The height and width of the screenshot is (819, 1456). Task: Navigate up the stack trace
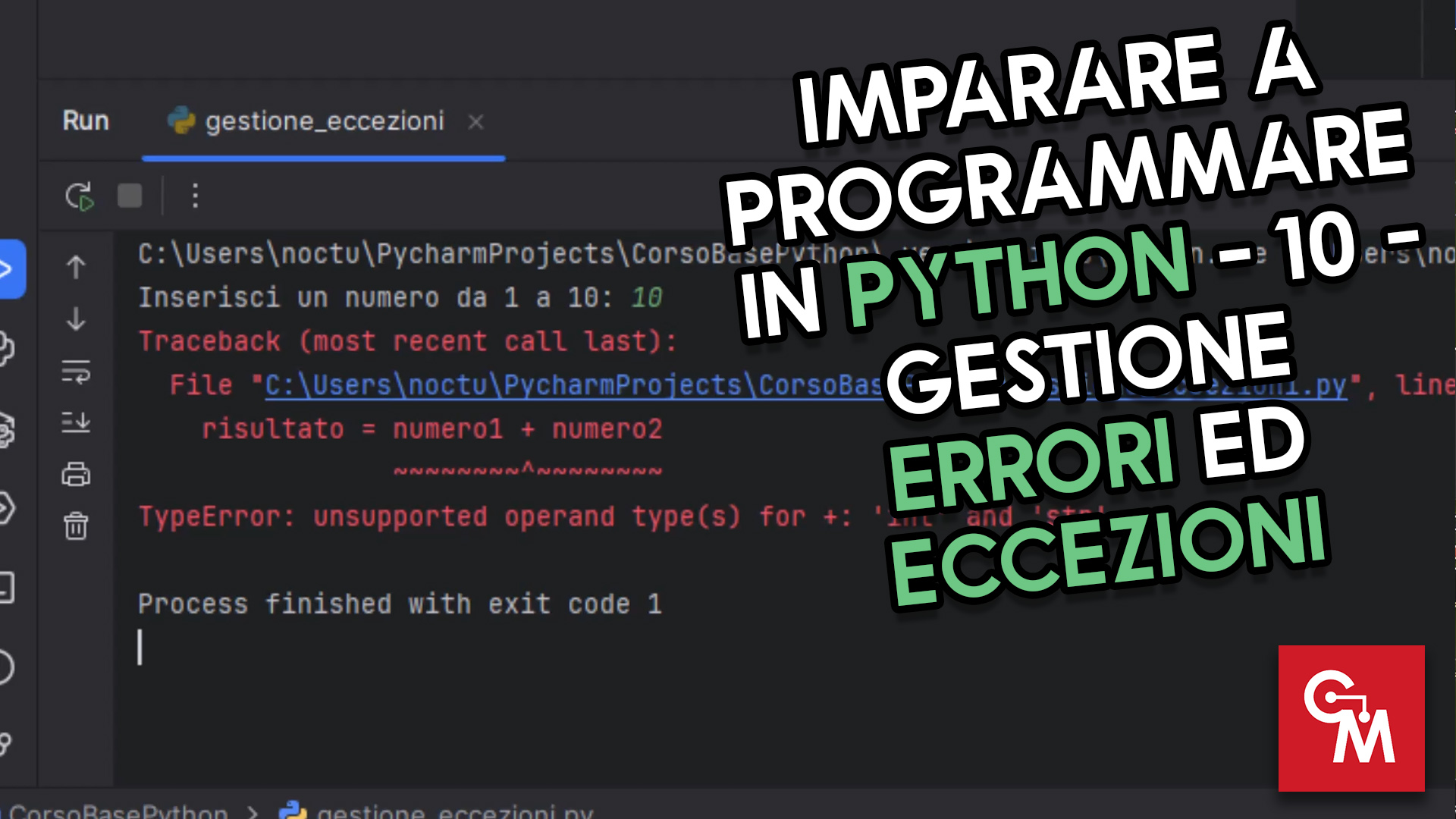click(x=75, y=267)
